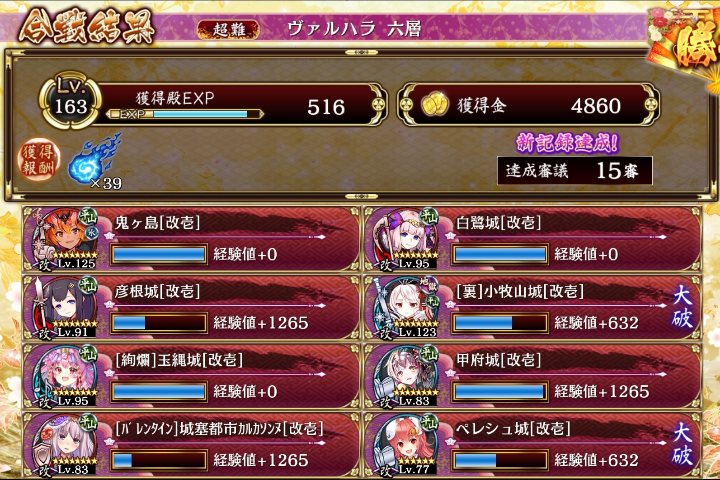The height and width of the screenshot is (480, 720).
Task: Click the red 獲得報酬 reward stamp
Action: (39, 159)
